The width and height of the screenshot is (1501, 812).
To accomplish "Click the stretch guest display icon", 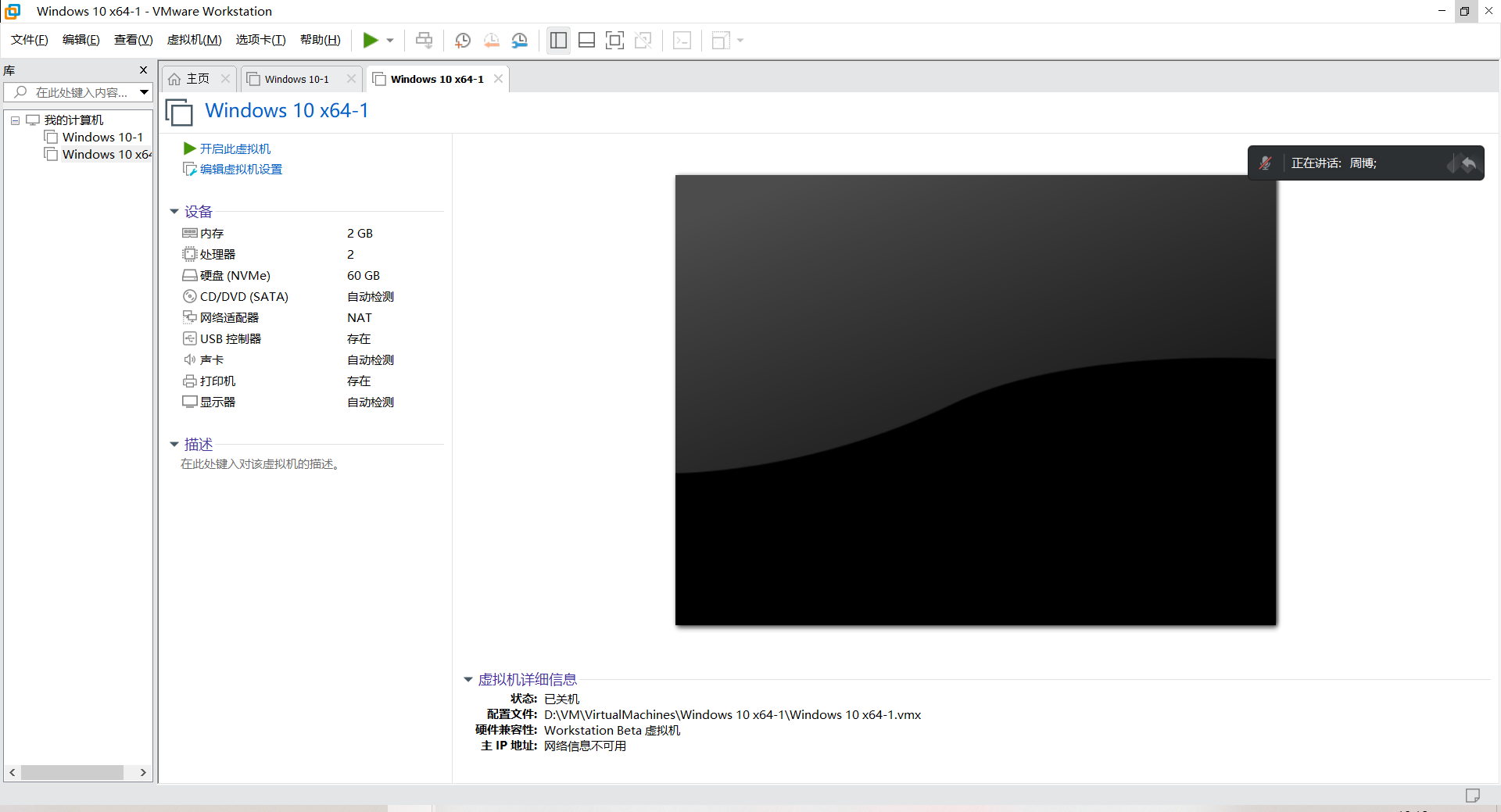I will 720,40.
